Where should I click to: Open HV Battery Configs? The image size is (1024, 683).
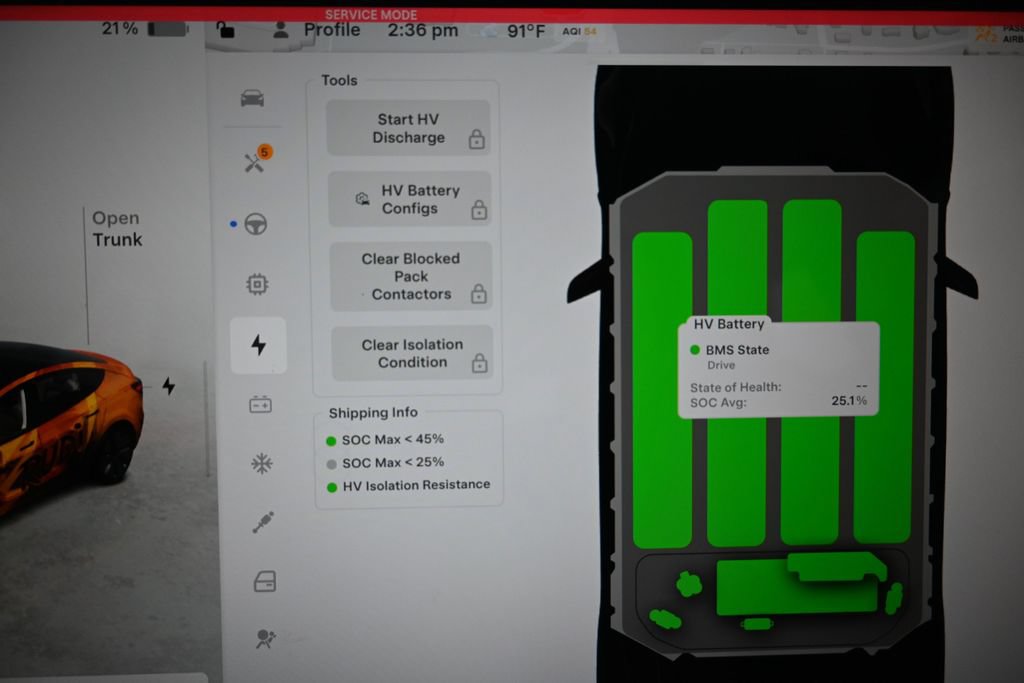pyautogui.click(x=409, y=199)
